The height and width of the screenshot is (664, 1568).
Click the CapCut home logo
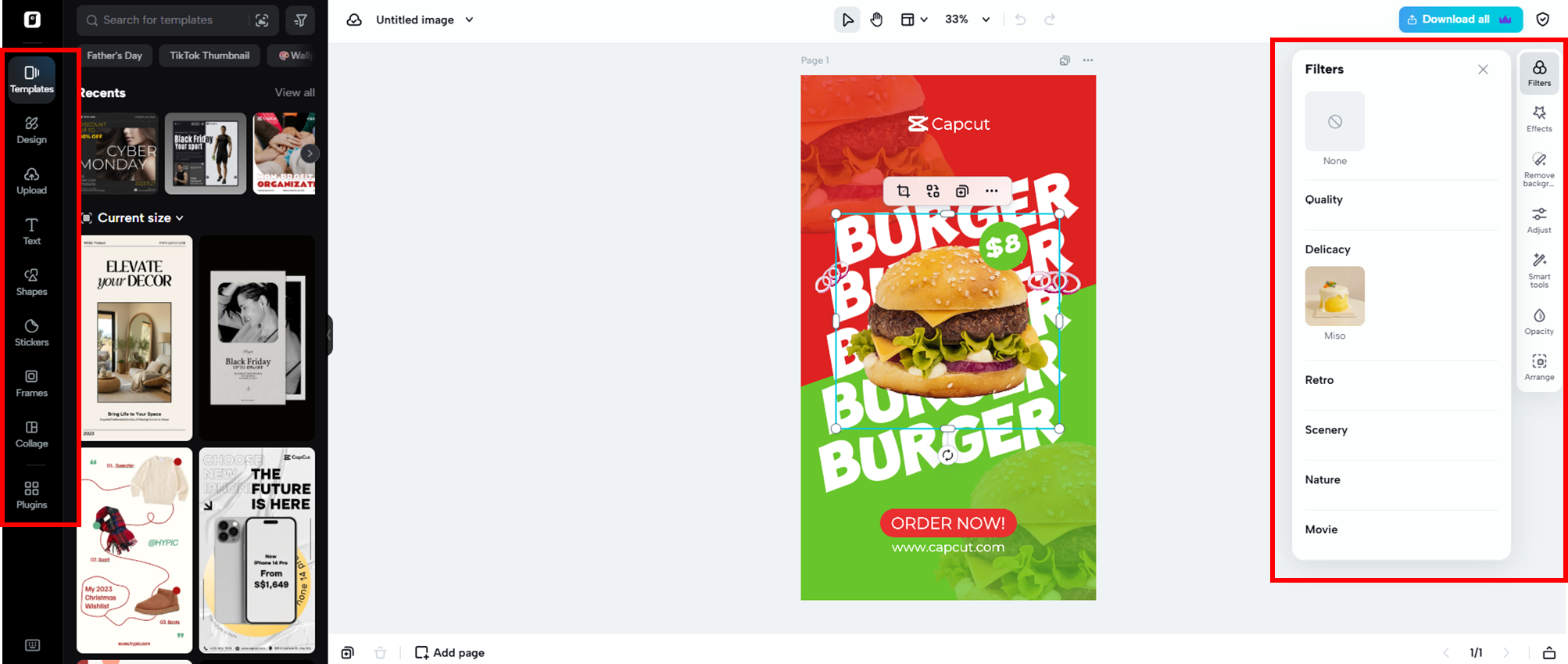click(x=32, y=20)
